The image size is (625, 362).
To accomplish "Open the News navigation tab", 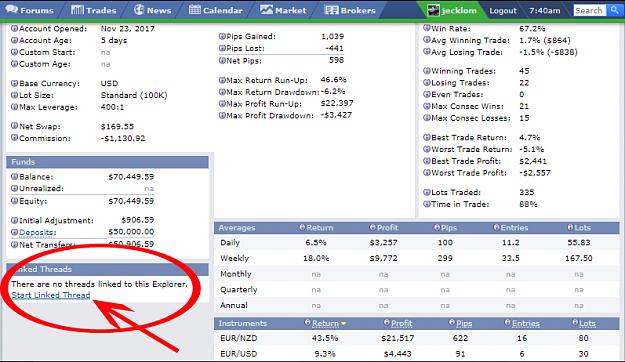I will click(x=153, y=10).
